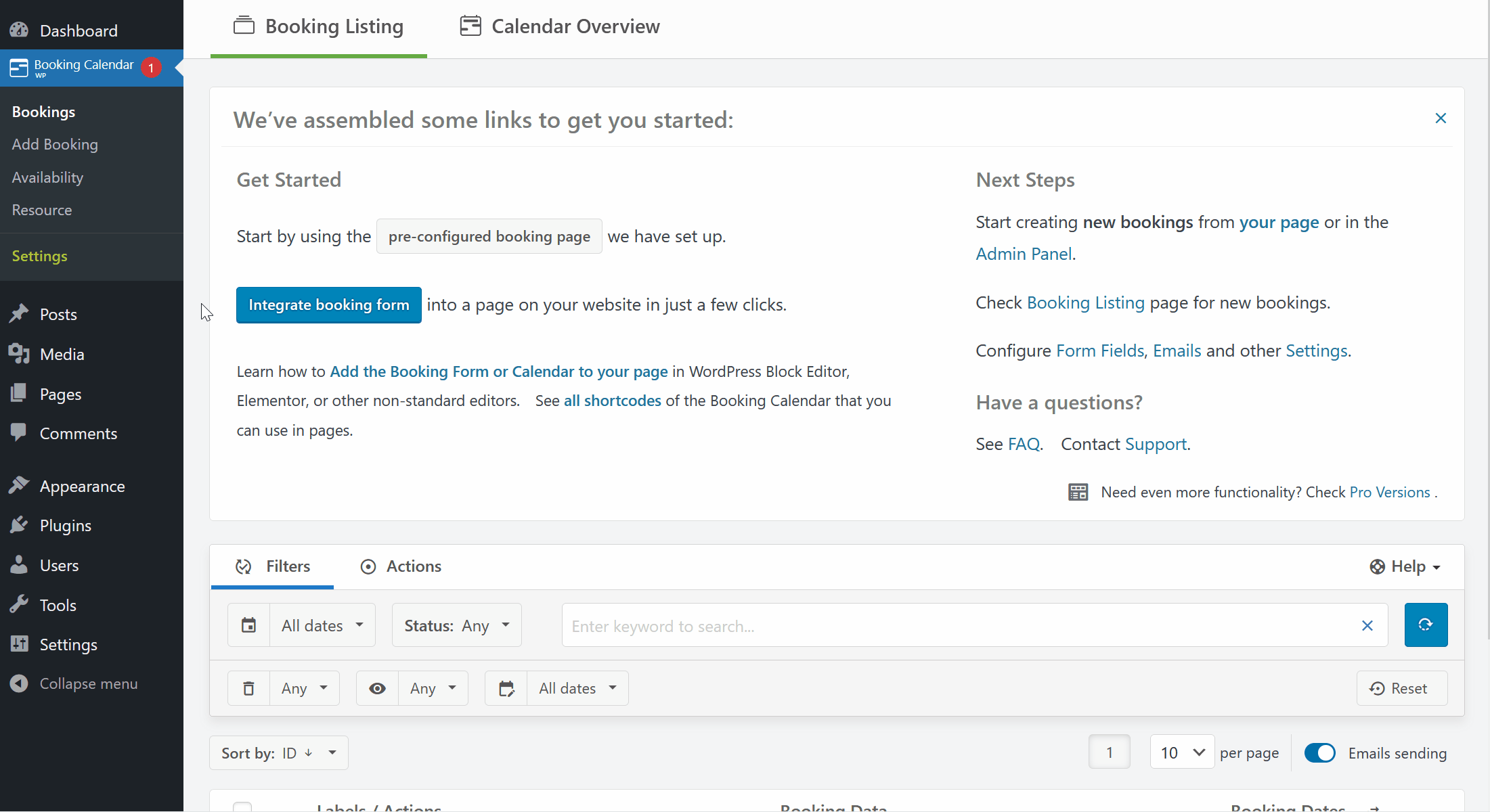Clear the keyword search with the X icon

(x=1367, y=626)
